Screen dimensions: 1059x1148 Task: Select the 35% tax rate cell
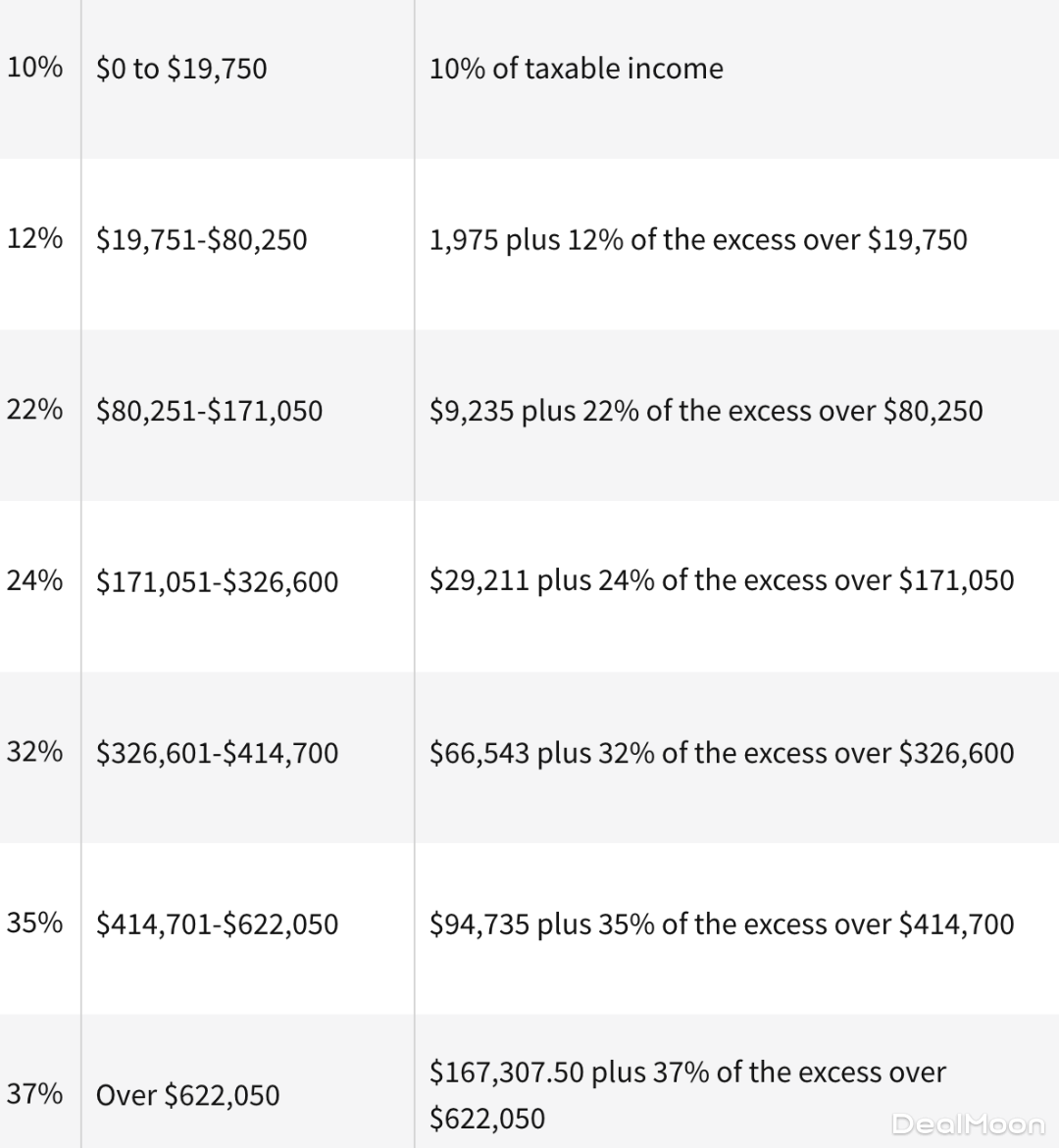pos(34,923)
